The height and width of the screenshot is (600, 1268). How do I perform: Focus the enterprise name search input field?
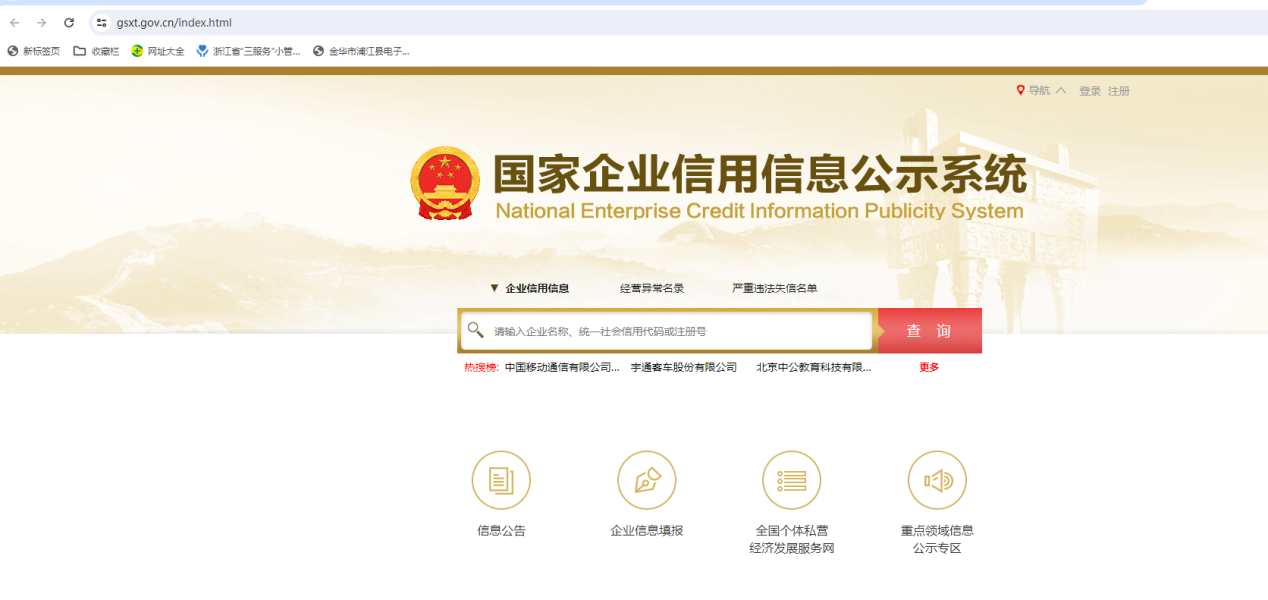666,331
